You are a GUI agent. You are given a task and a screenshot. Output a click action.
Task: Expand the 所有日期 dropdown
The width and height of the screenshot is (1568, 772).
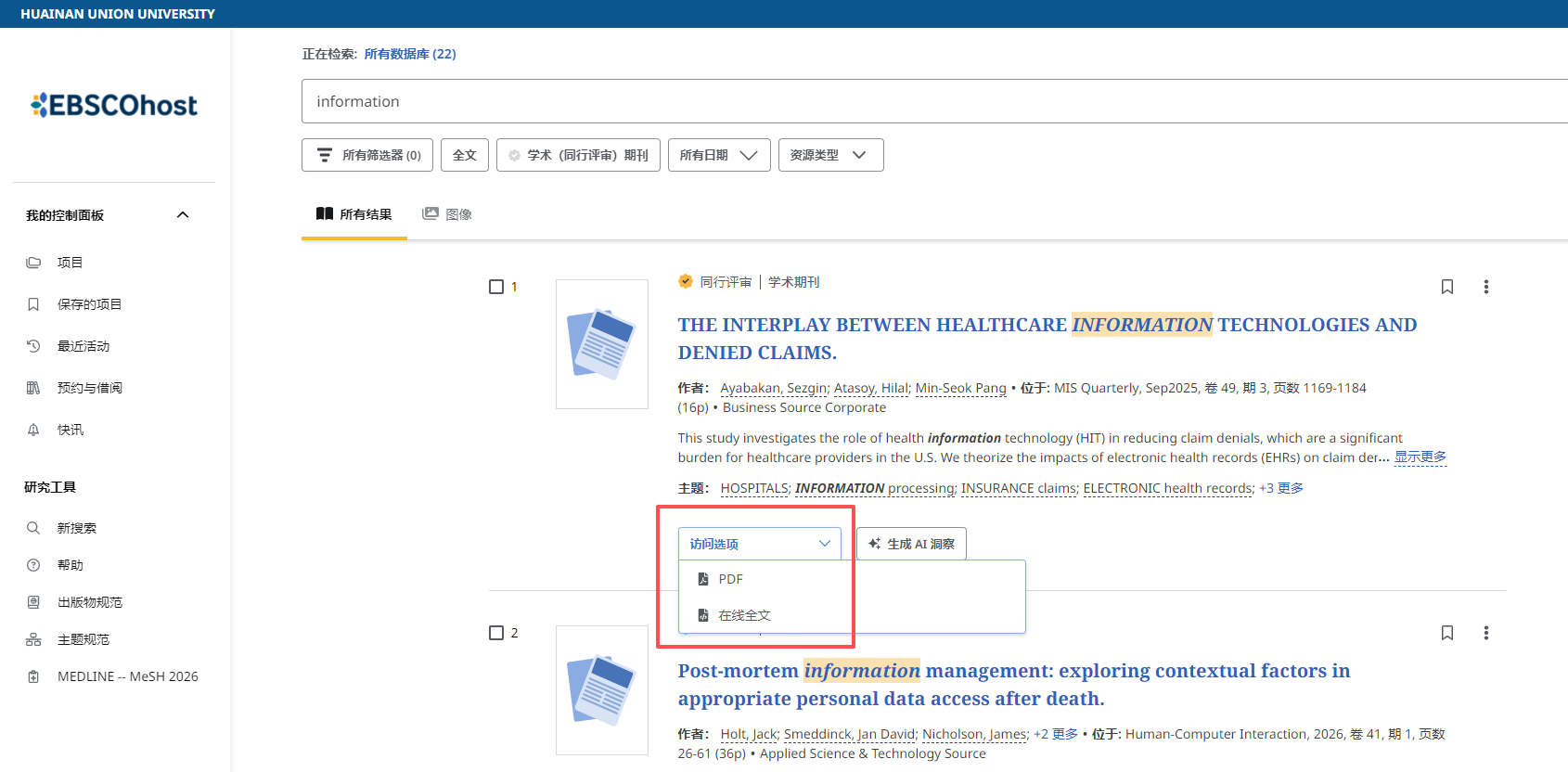tap(719, 155)
